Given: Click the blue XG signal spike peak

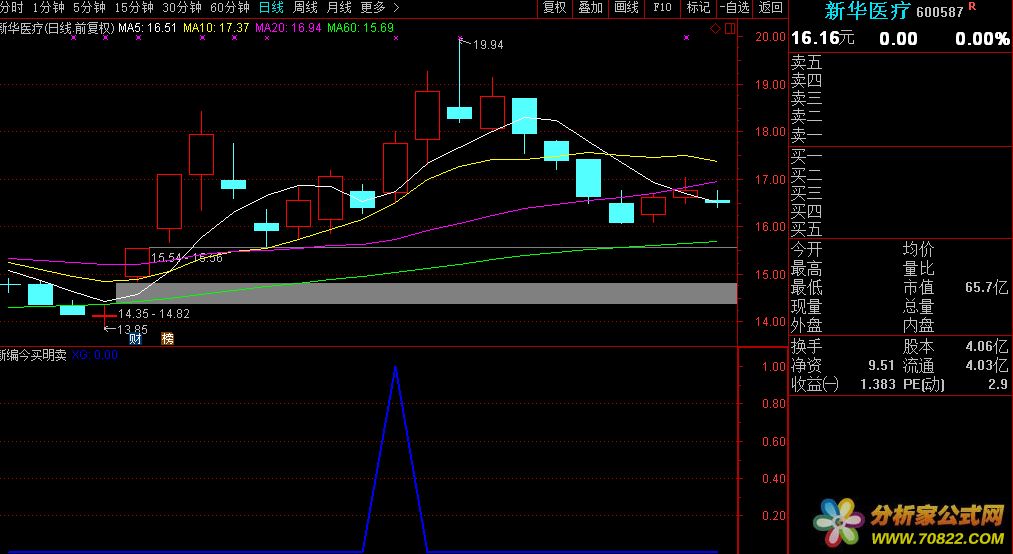Looking at the screenshot, I should 395,367.
